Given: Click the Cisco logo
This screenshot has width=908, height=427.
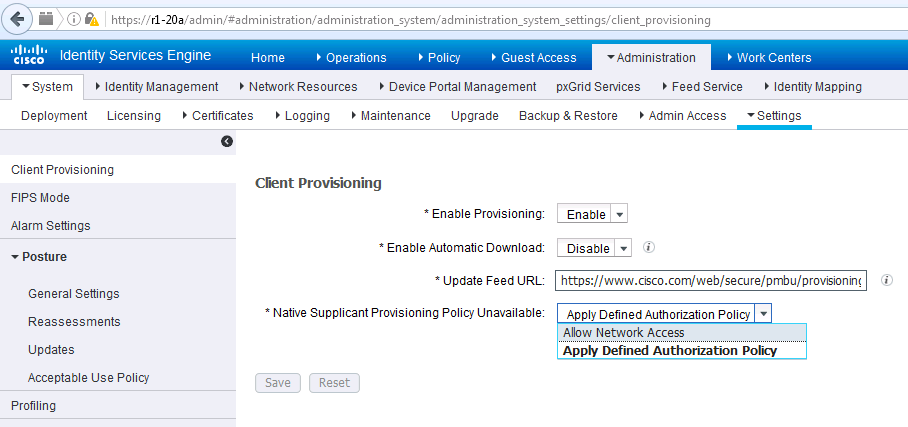Looking at the screenshot, I should pyautogui.click(x=29, y=56).
